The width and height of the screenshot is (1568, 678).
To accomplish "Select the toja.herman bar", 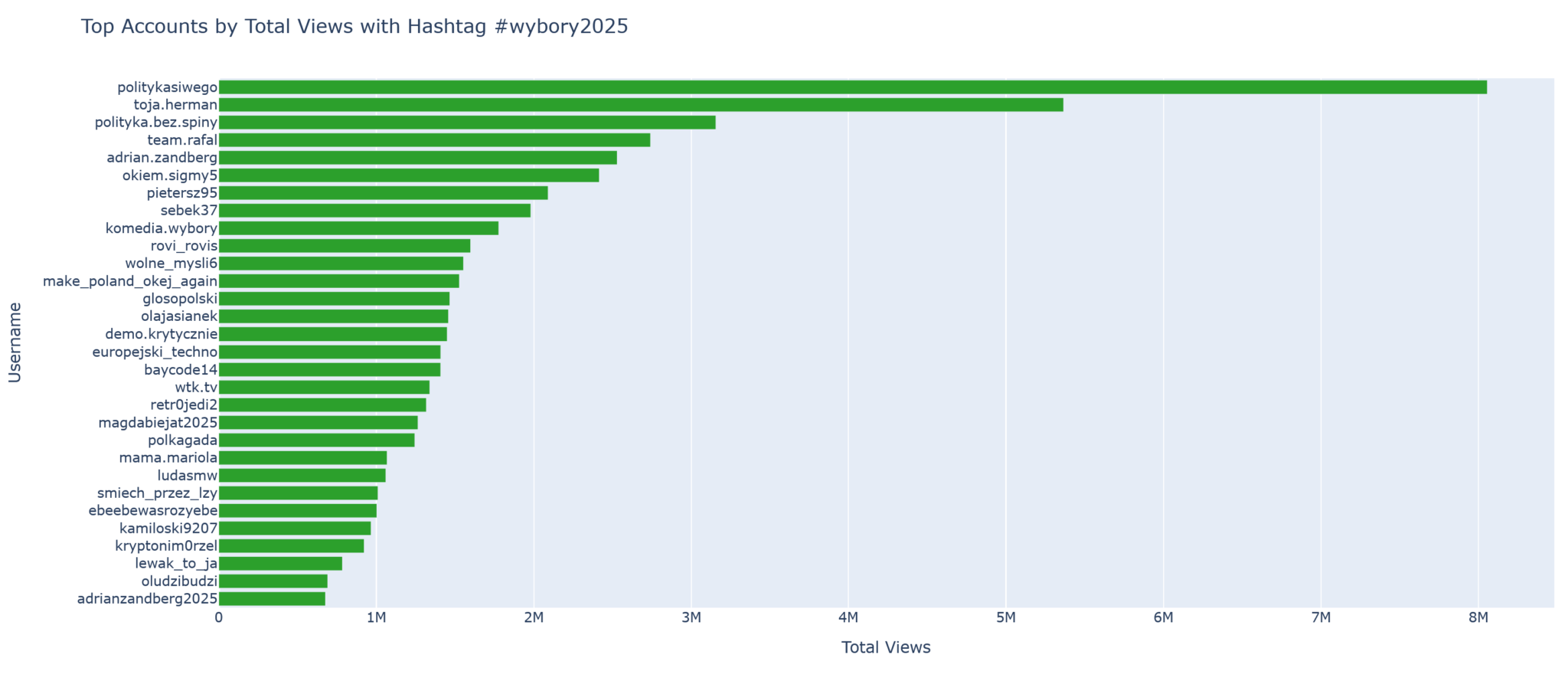I will tap(641, 105).
